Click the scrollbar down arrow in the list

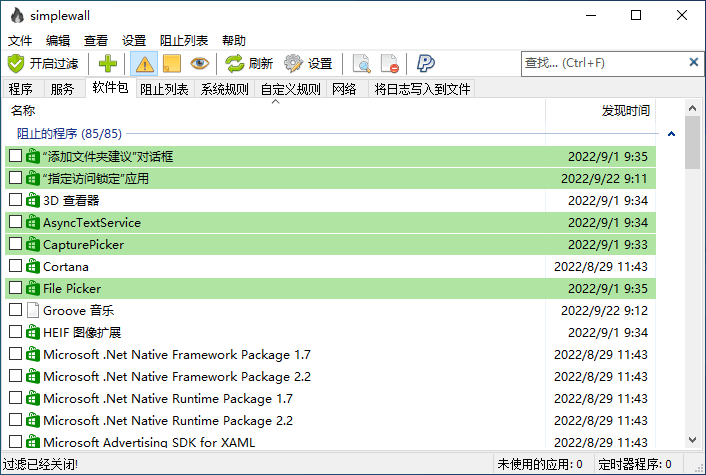point(692,441)
